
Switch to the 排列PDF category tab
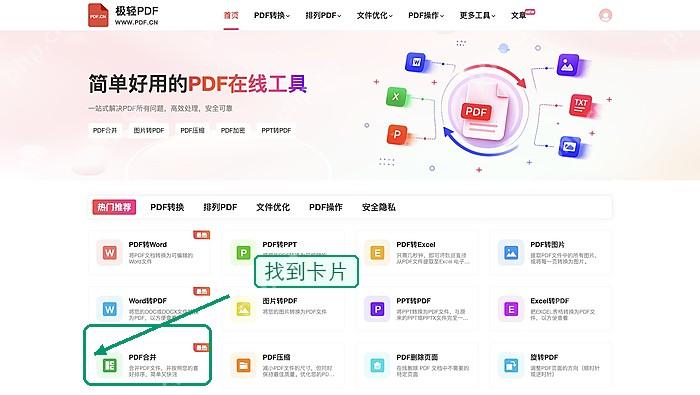click(220, 207)
